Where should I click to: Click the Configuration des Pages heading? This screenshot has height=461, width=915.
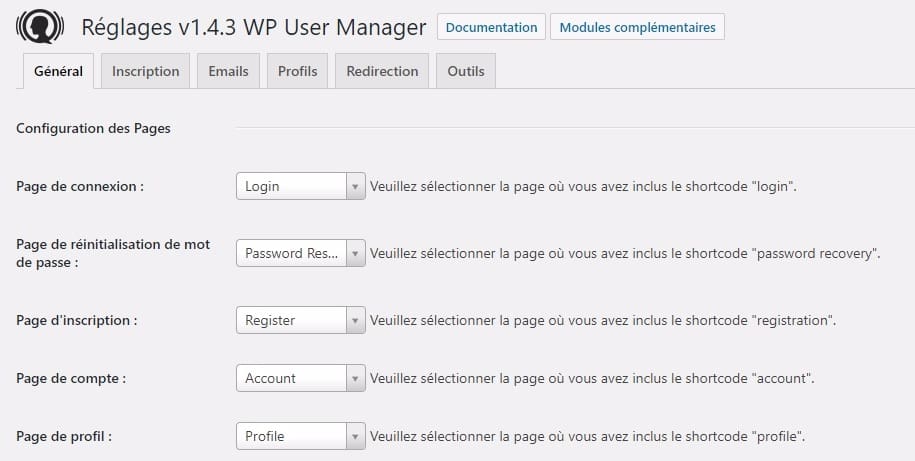(x=93, y=128)
